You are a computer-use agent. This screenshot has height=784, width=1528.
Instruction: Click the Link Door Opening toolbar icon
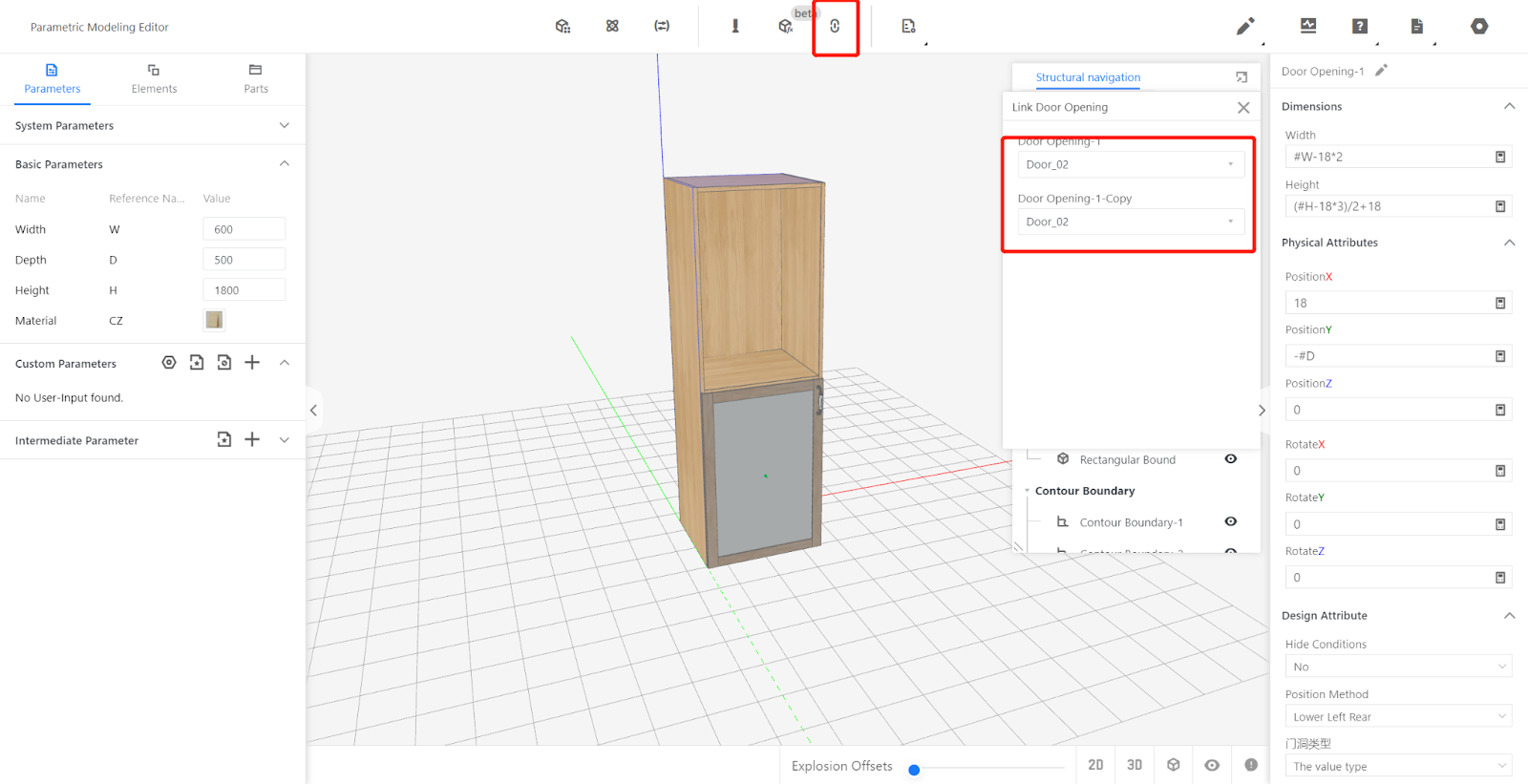pos(835,27)
